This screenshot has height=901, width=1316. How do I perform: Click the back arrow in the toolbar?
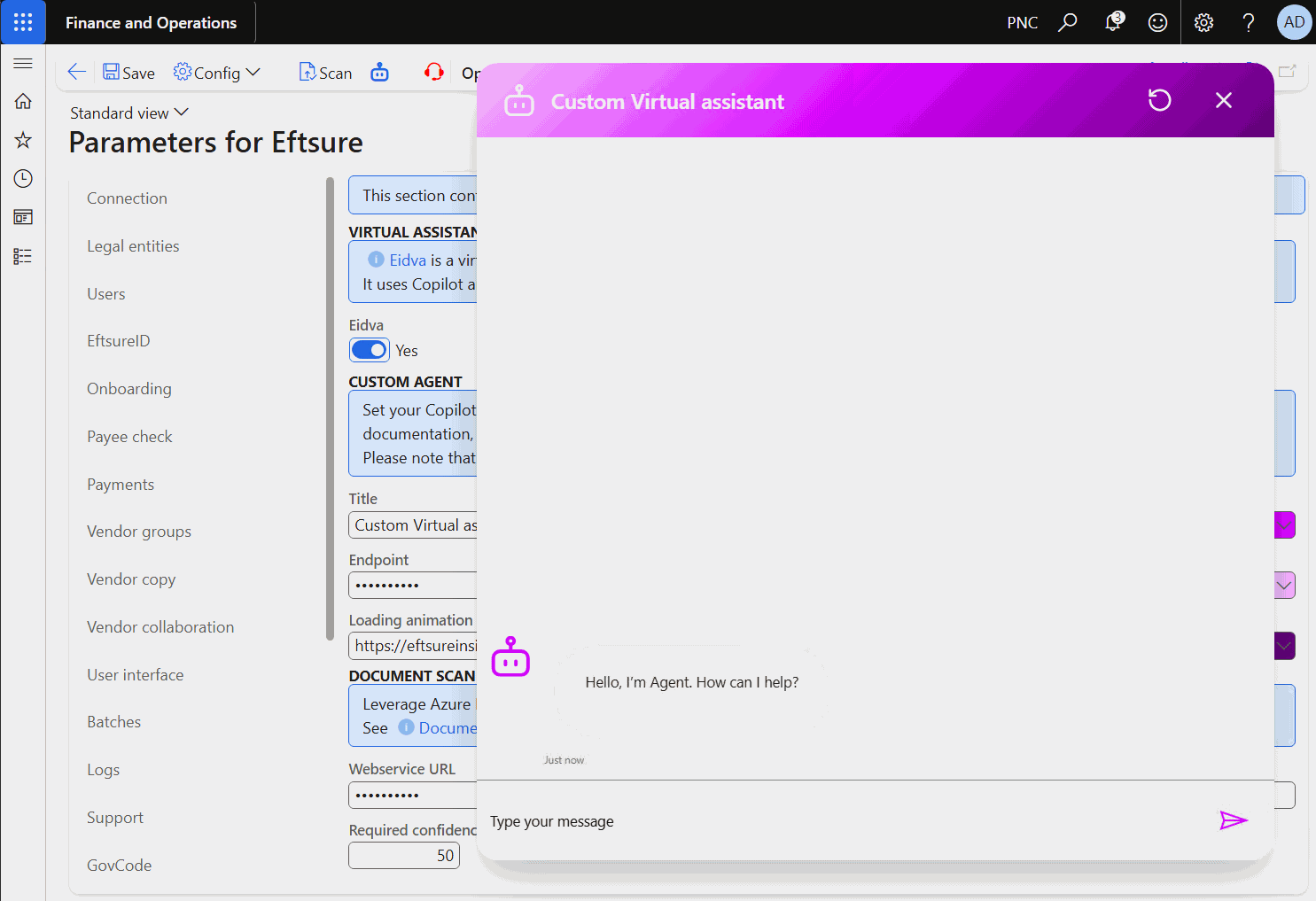pos(77,73)
